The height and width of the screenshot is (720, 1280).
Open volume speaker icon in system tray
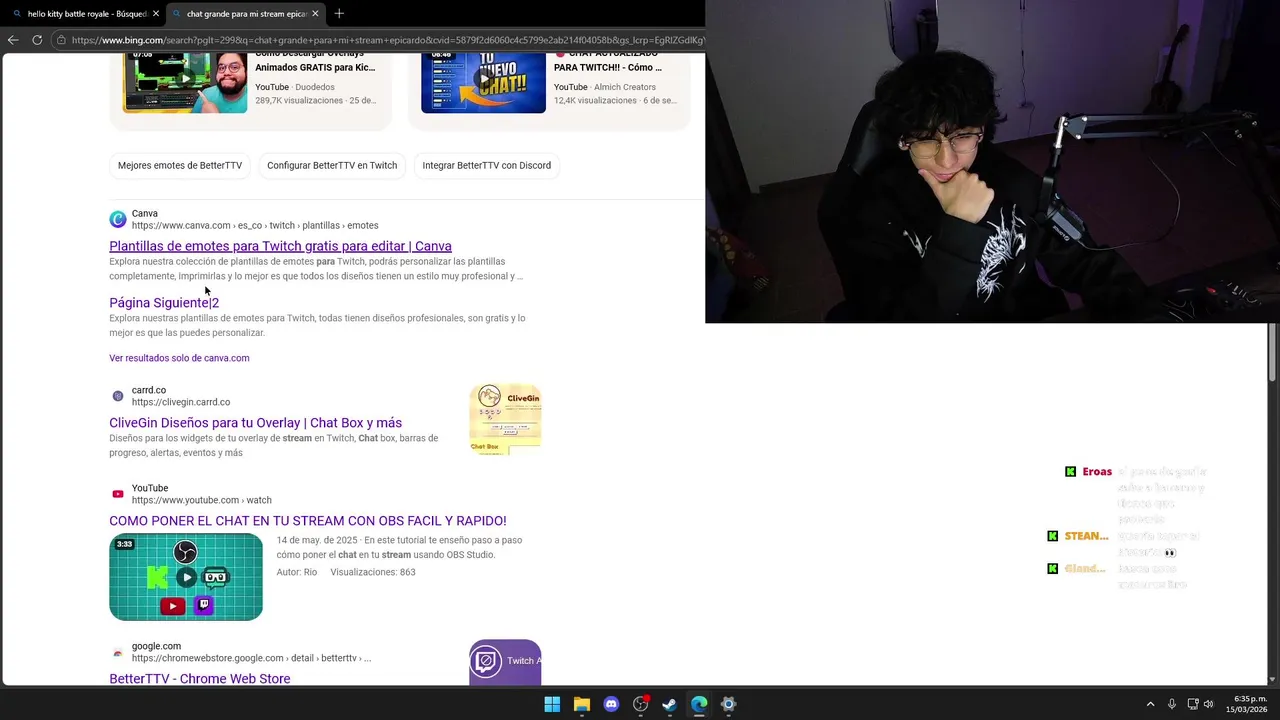pos(1208,704)
